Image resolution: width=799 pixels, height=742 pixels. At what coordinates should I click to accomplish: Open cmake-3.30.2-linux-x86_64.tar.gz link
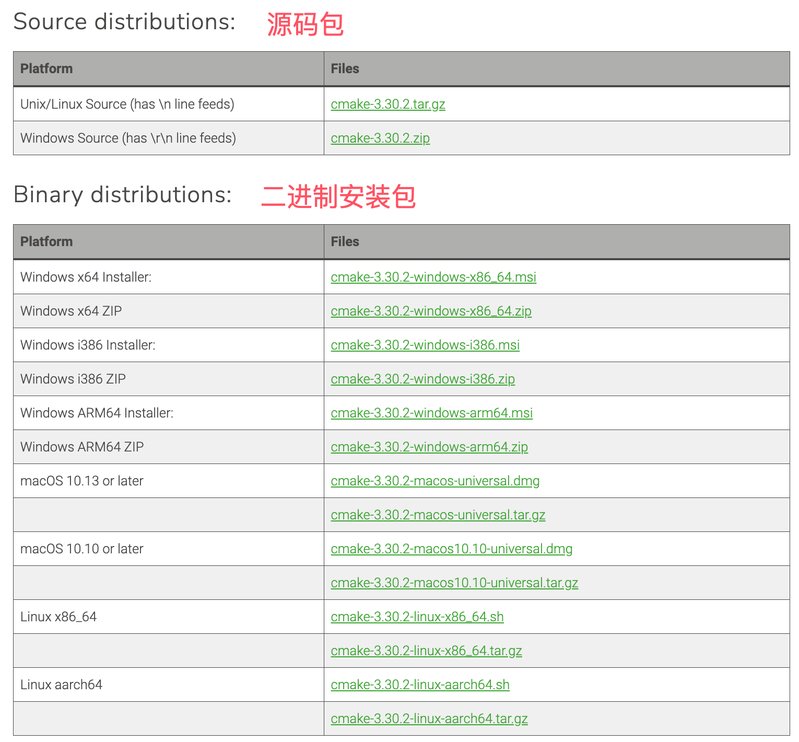(426, 651)
